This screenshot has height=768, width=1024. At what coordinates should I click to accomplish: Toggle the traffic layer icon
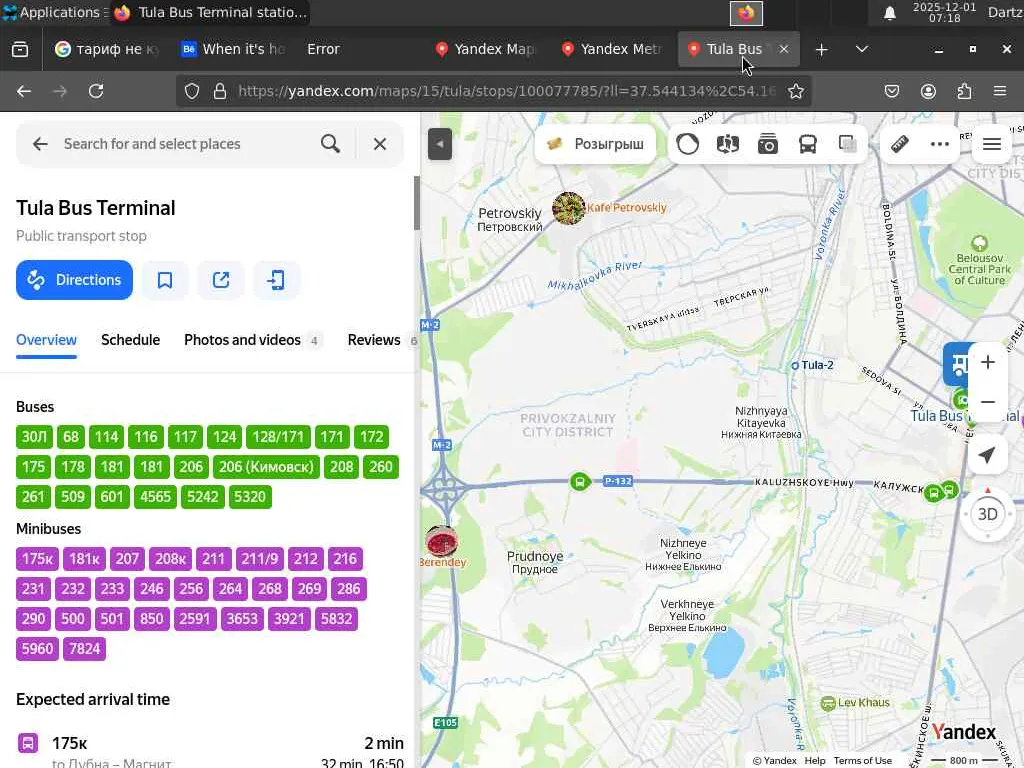[x=687, y=144]
